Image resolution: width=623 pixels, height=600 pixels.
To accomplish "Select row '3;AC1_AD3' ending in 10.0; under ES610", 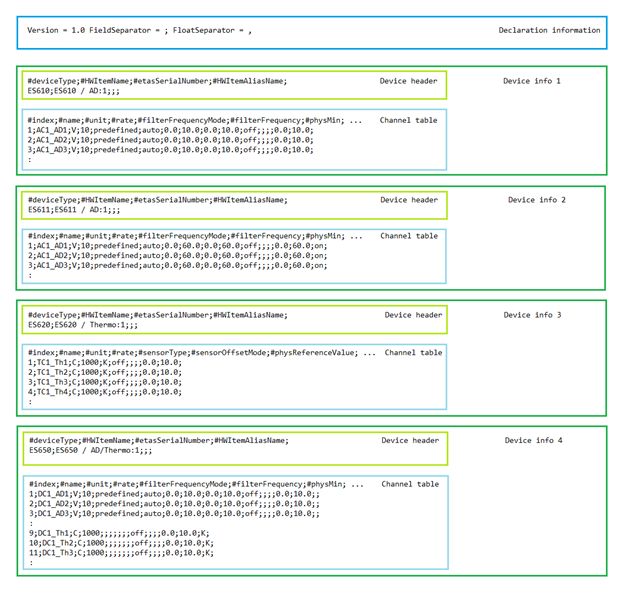I will click(x=170, y=150).
